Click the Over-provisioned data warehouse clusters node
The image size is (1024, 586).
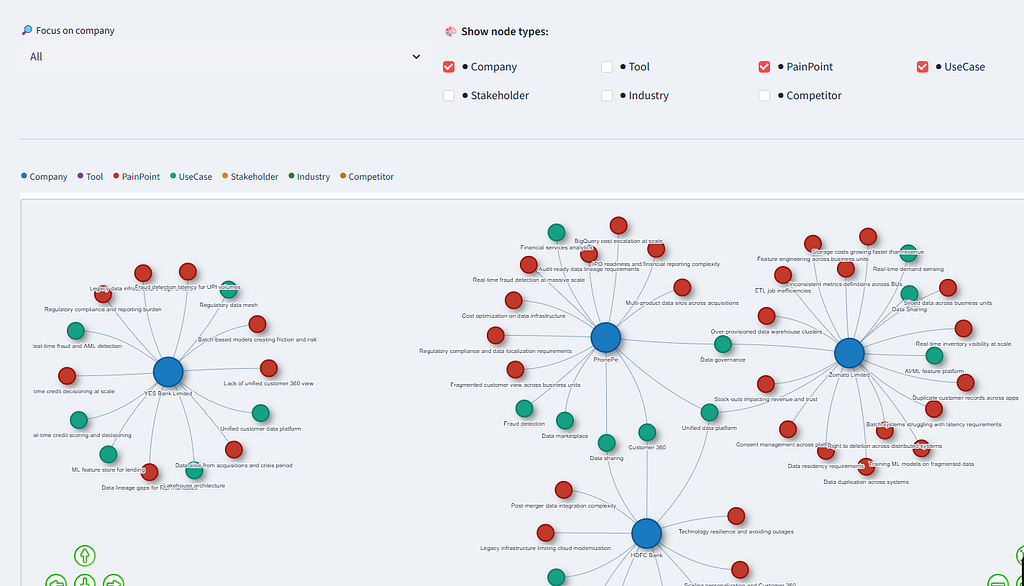click(766, 316)
